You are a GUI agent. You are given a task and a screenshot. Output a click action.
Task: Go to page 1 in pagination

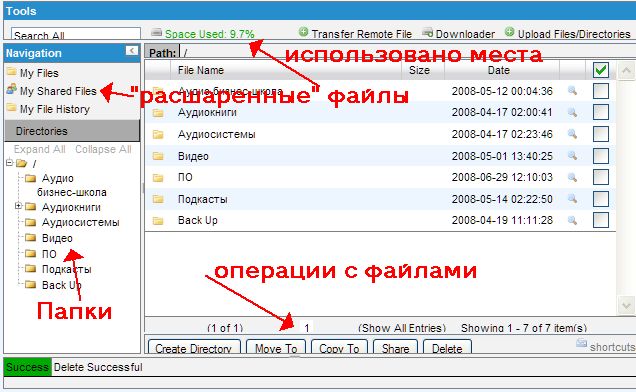(x=307, y=327)
